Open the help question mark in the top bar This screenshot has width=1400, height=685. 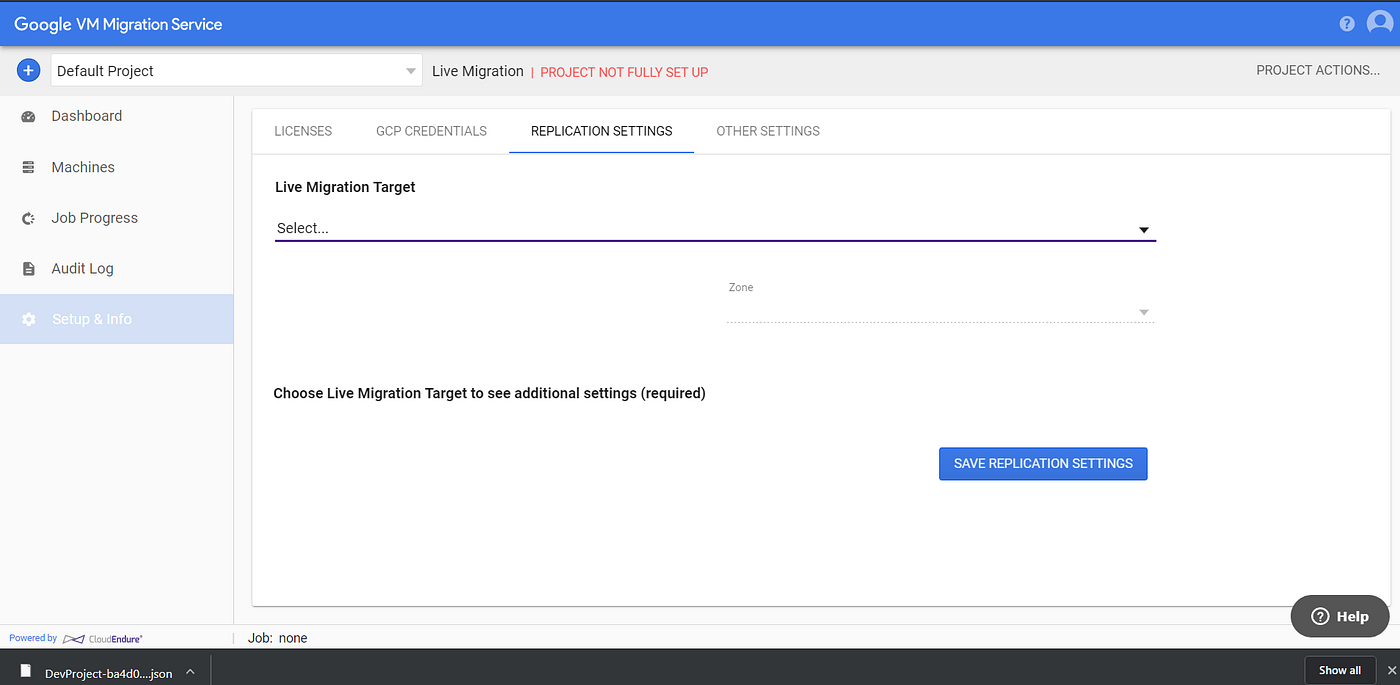click(x=1346, y=23)
